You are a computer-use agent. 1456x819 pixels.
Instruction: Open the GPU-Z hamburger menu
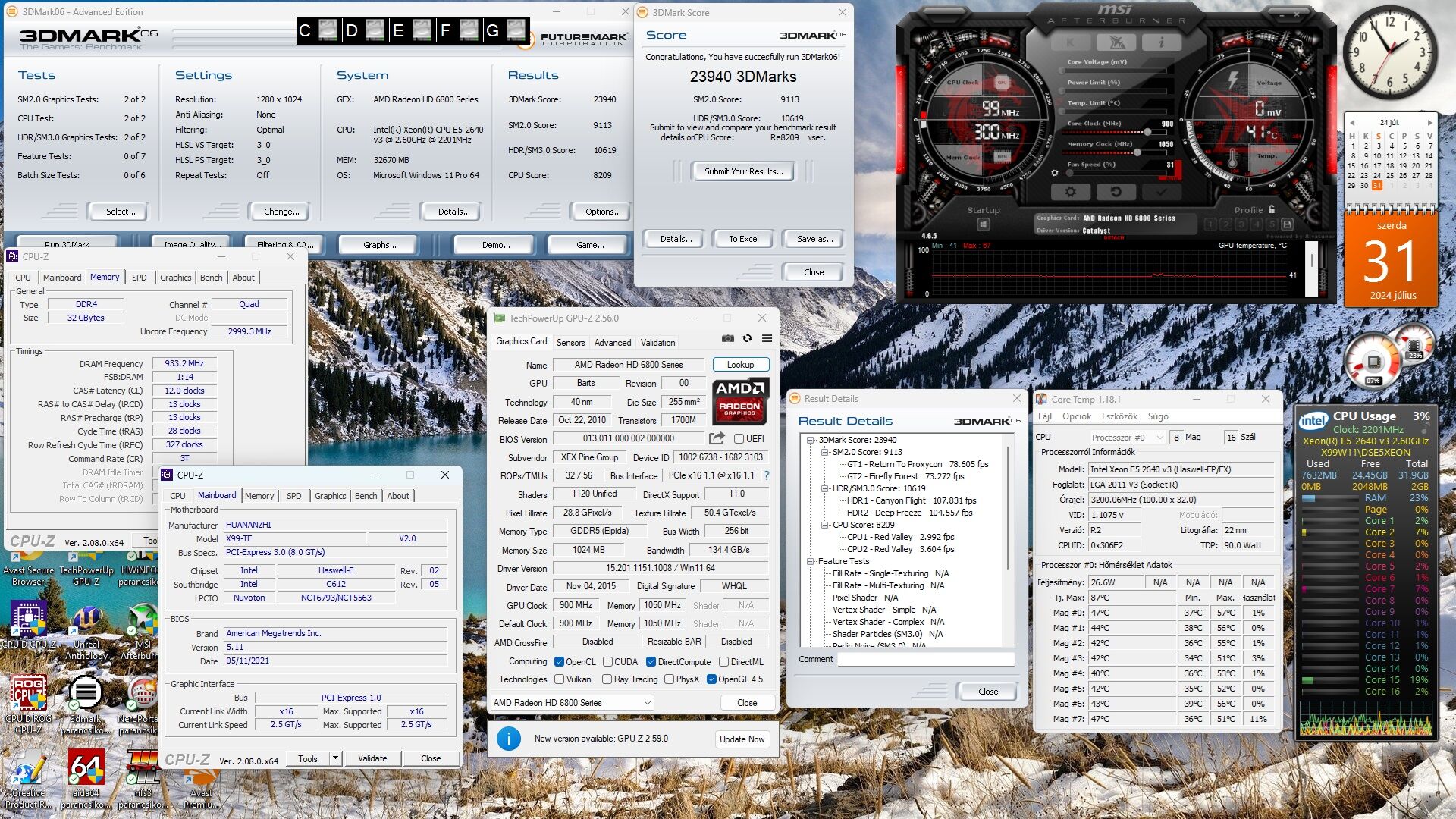coord(767,338)
